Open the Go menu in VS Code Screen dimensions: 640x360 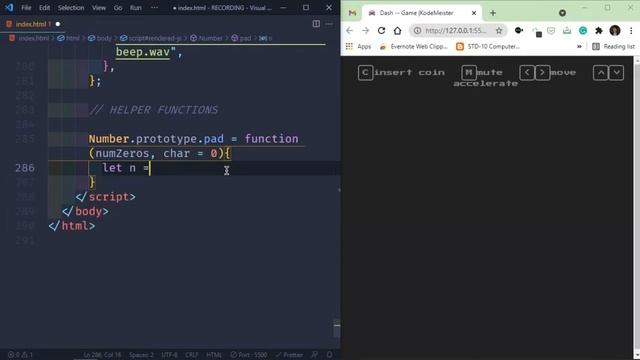pyautogui.click(x=118, y=8)
